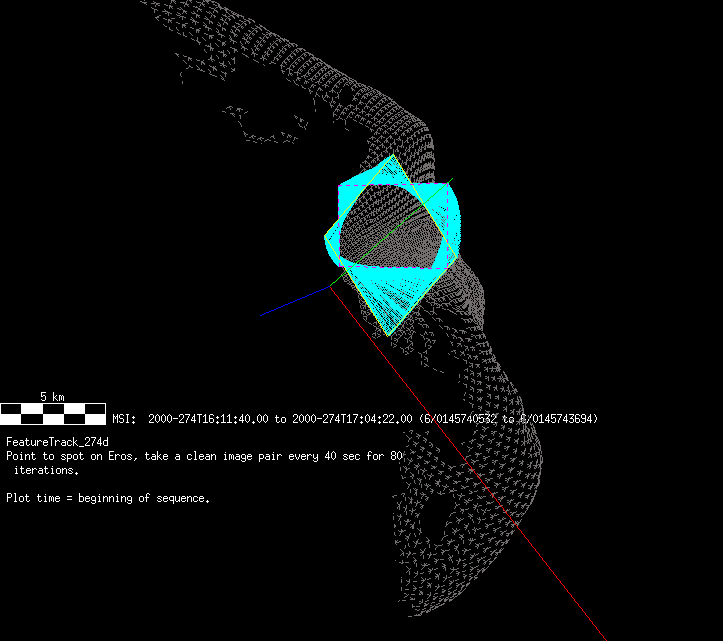Click the 'iterations.' text line
723x641 pixels.
46,470
